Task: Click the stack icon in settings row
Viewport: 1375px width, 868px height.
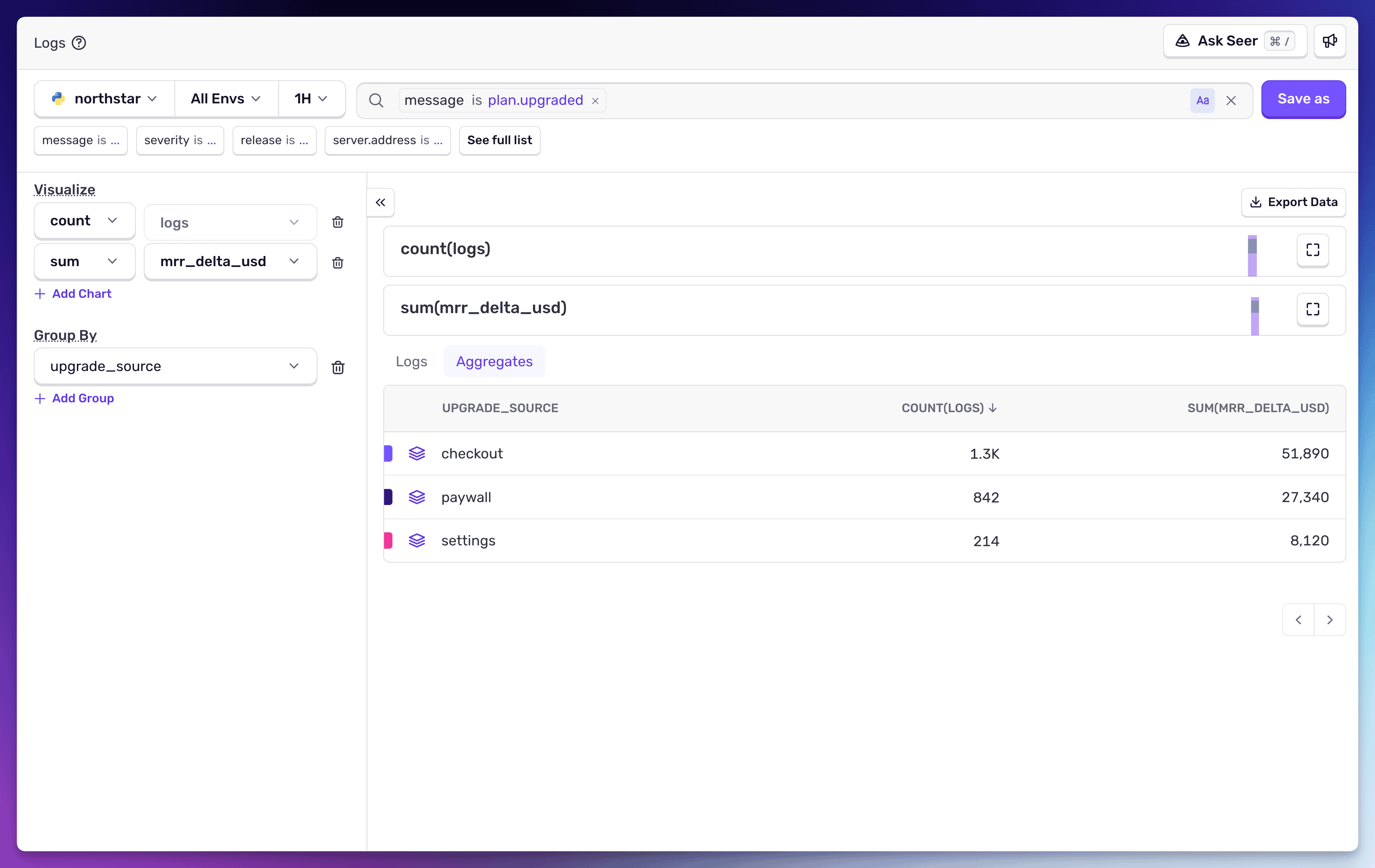Action: tap(417, 541)
